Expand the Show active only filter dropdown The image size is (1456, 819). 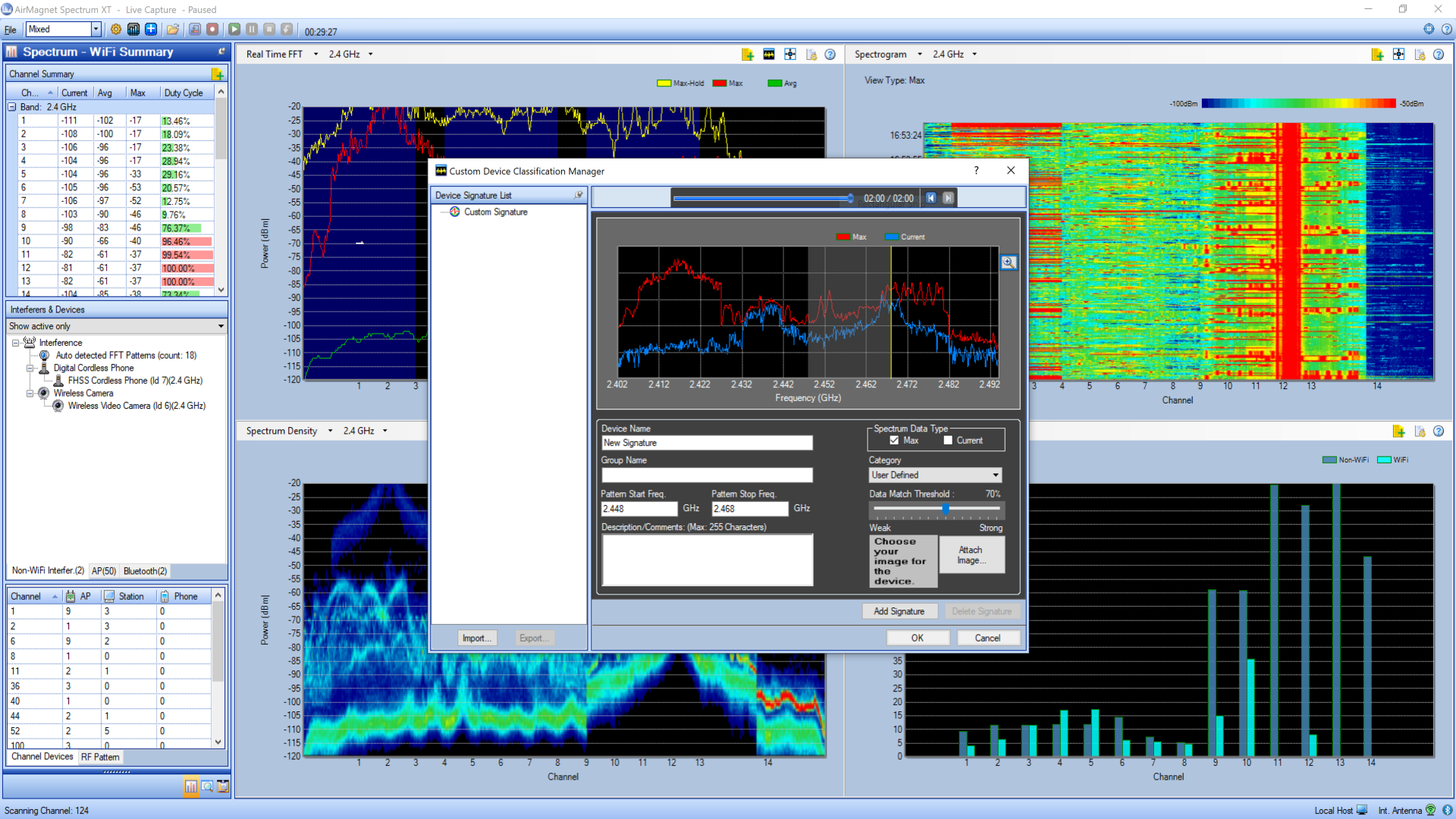pyautogui.click(x=221, y=326)
